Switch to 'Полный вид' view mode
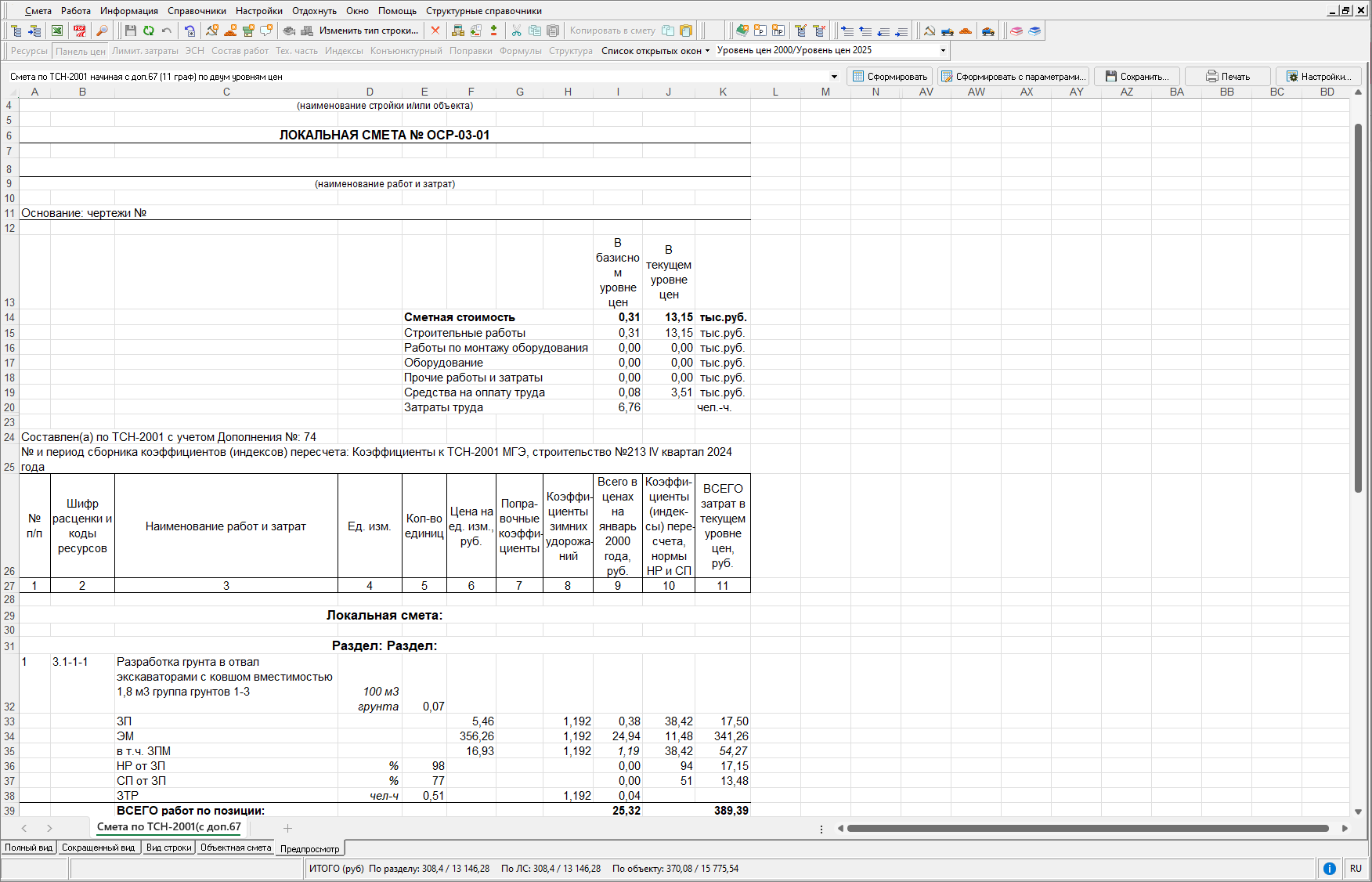The height and width of the screenshot is (882, 1372). 28,848
